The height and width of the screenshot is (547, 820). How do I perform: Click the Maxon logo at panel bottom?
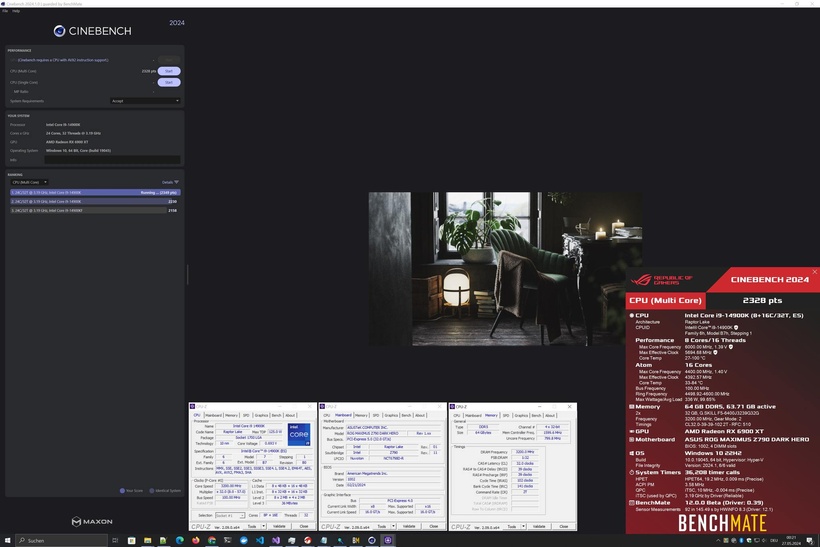92,521
